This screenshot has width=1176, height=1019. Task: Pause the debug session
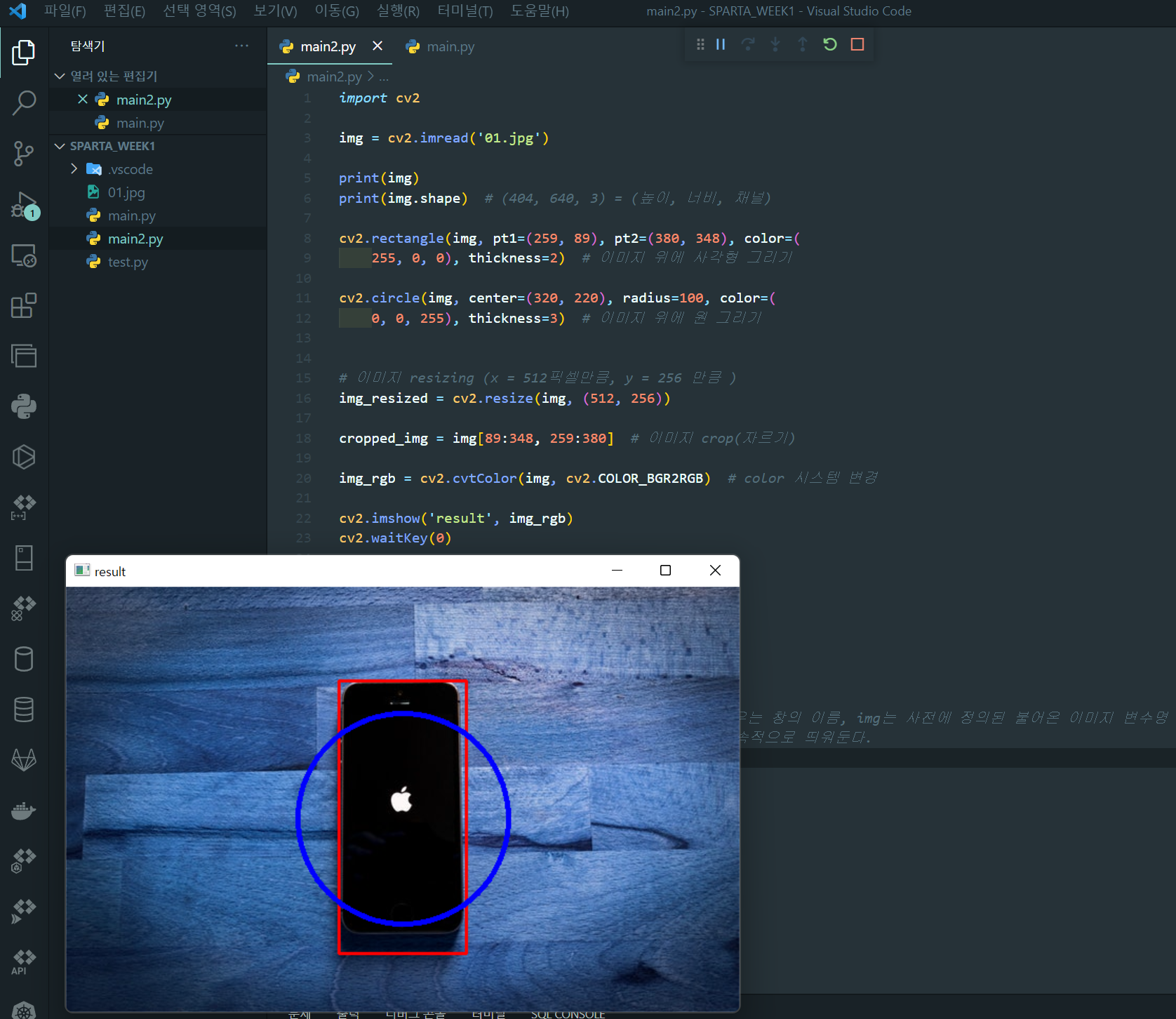coord(721,44)
